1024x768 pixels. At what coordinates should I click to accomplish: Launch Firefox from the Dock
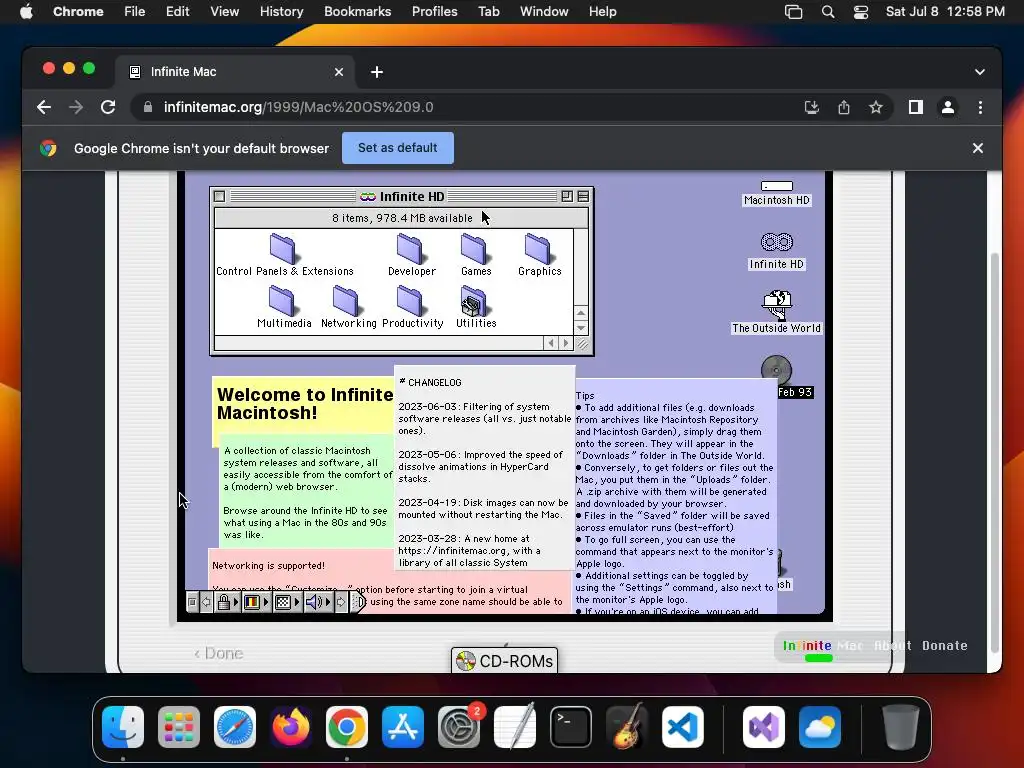[291, 727]
